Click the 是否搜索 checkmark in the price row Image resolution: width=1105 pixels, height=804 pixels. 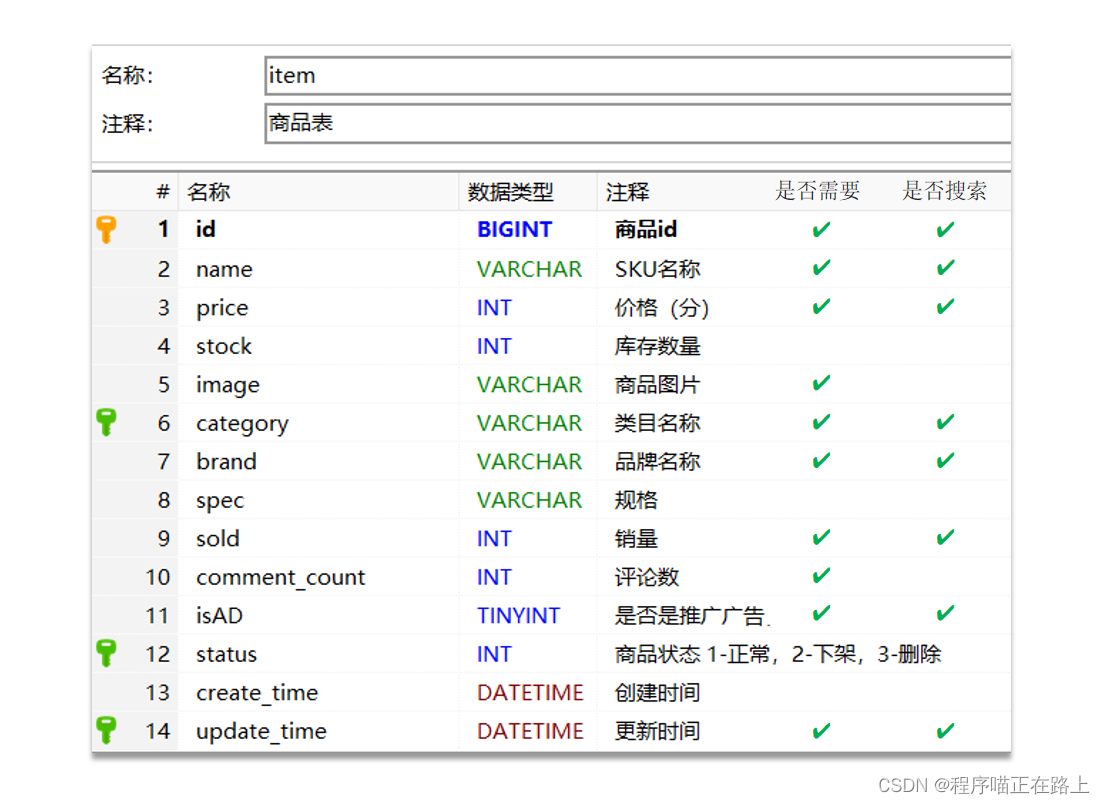click(945, 307)
